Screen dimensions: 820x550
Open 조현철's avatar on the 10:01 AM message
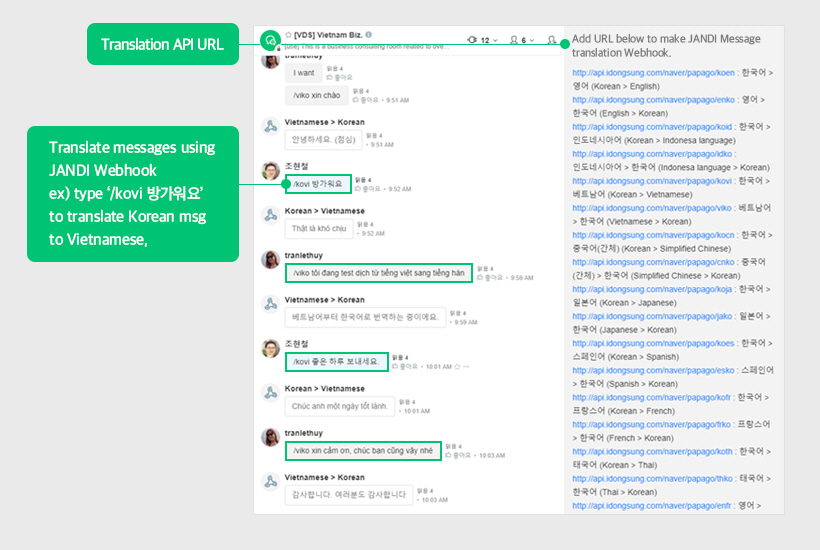[x=270, y=349]
